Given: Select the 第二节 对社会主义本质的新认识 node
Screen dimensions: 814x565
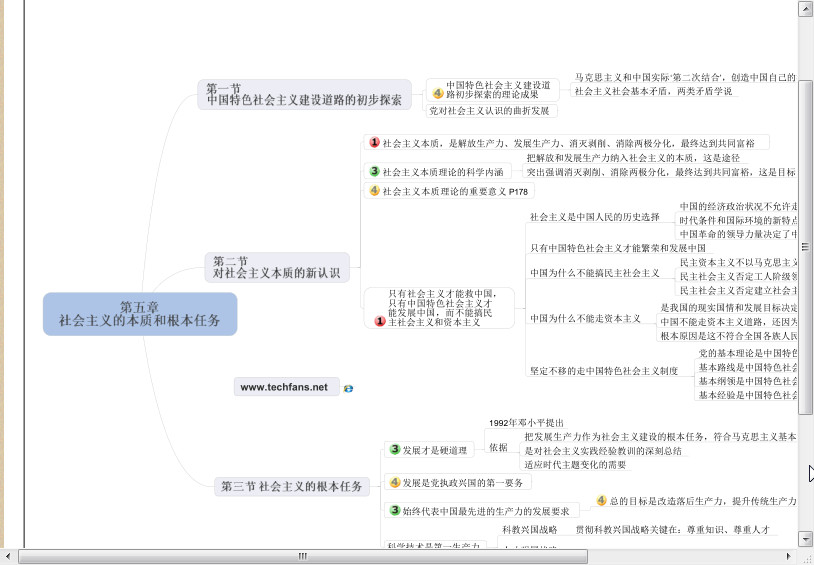Looking at the screenshot, I should click(x=277, y=267).
